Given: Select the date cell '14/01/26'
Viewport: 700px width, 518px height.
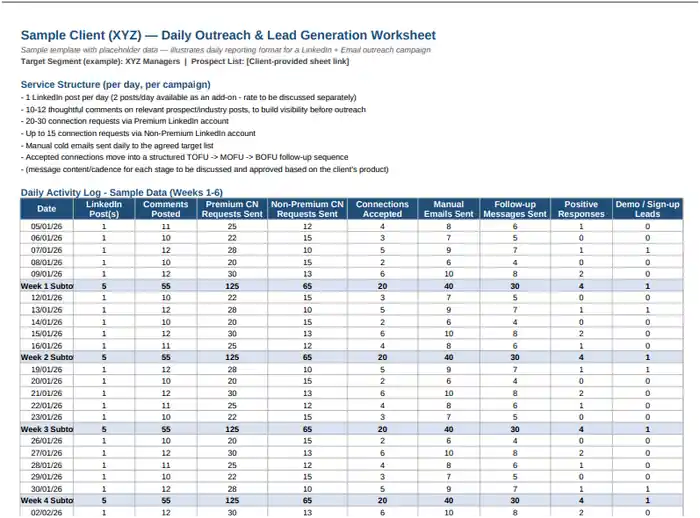Looking at the screenshot, I should click(46, 322).
